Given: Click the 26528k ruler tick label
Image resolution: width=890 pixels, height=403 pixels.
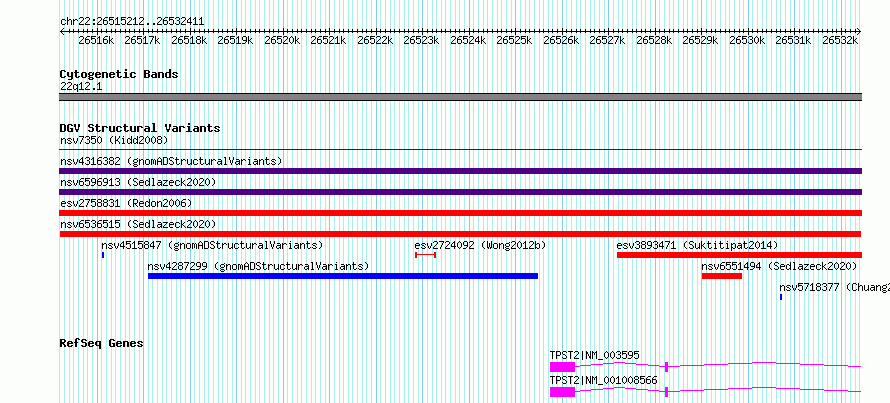Looking at the screenshot, I should (654, 40).
